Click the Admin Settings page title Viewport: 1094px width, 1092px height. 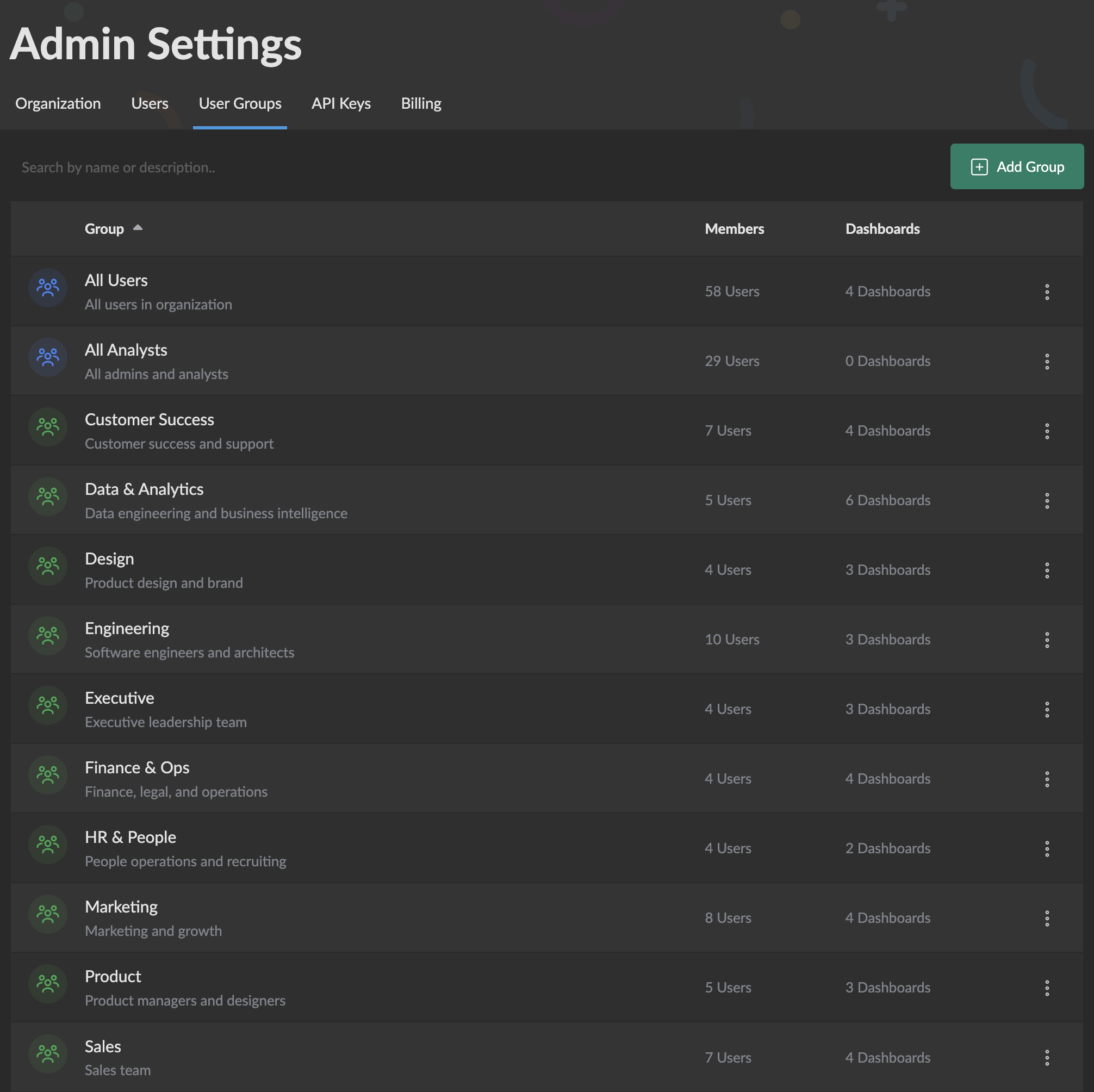pos(156,44)
